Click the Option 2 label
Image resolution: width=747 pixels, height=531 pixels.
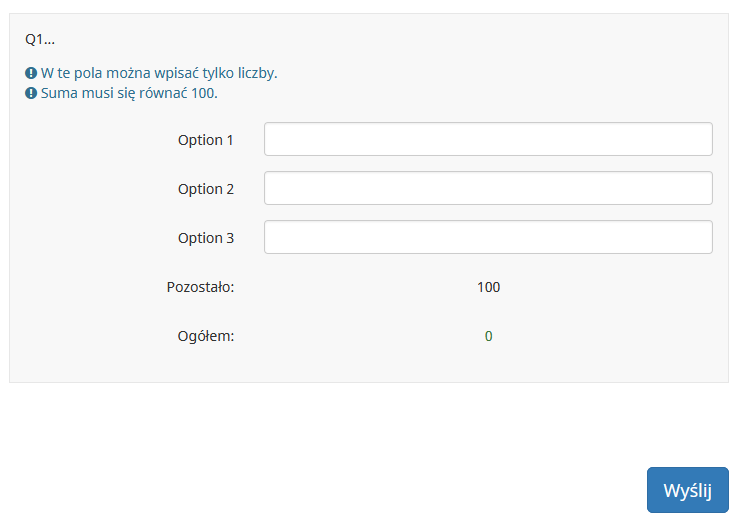click(205, 189)
